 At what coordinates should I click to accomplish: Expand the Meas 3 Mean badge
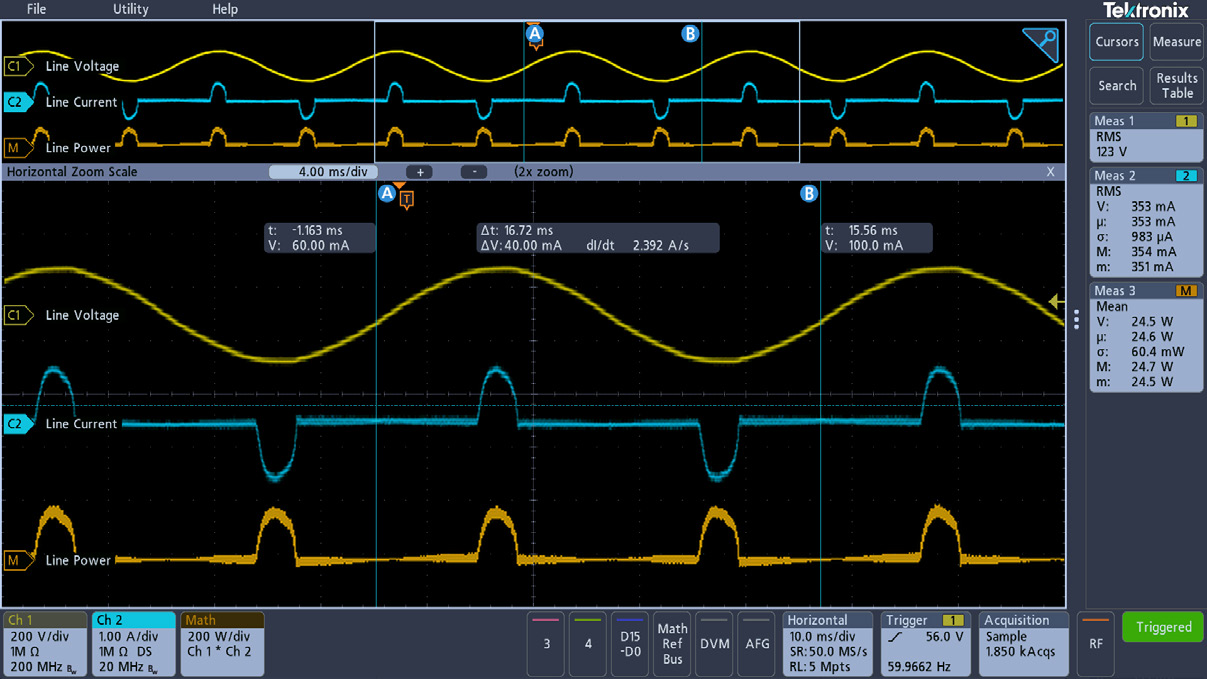(1146, 335)
